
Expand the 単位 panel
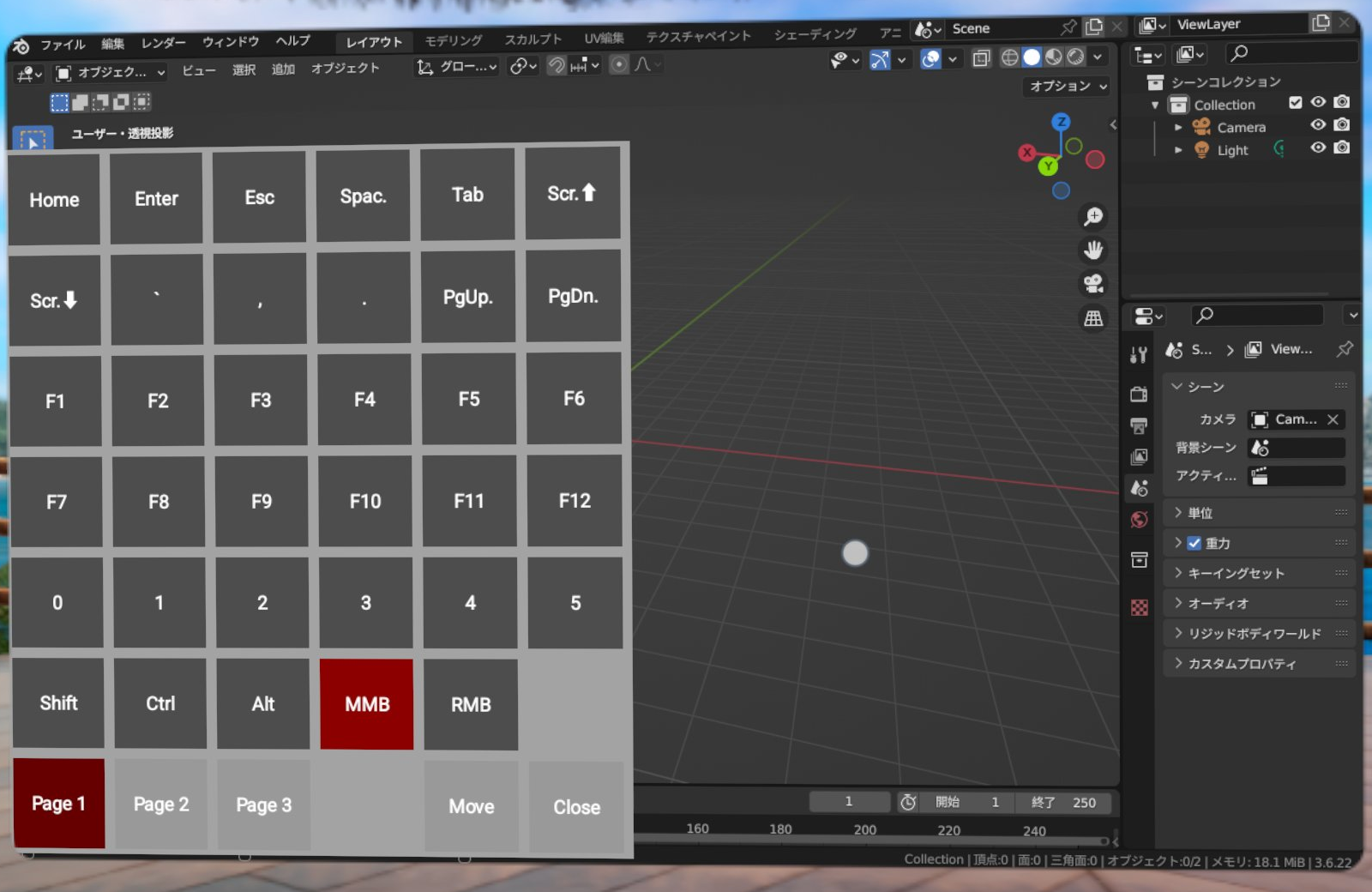tap(1259, 513)
